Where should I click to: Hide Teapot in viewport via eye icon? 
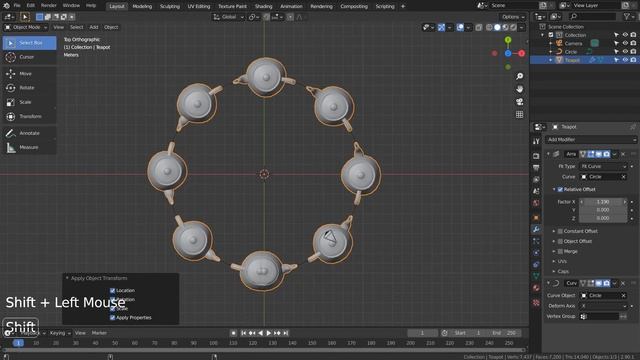tap(625, 60)
